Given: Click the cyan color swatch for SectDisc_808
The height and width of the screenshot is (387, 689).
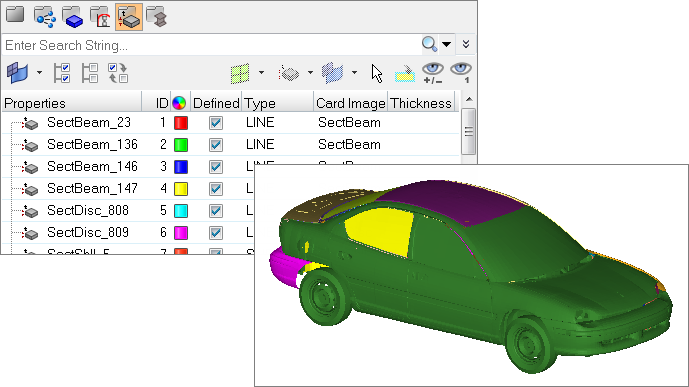Looking at the screenshot, I should [x=181, y=210].
